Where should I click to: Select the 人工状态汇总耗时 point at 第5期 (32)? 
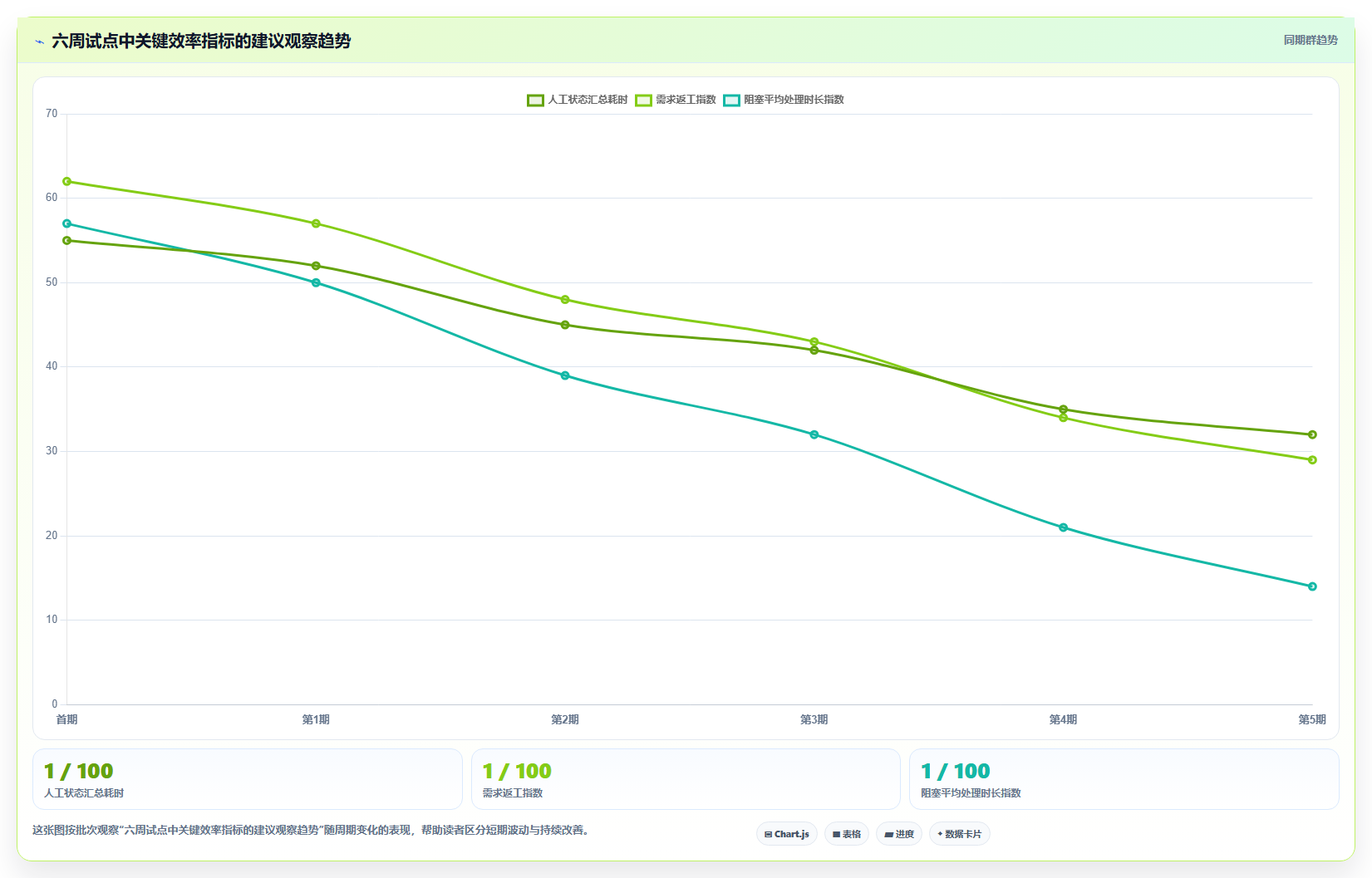coord(1312,434)
